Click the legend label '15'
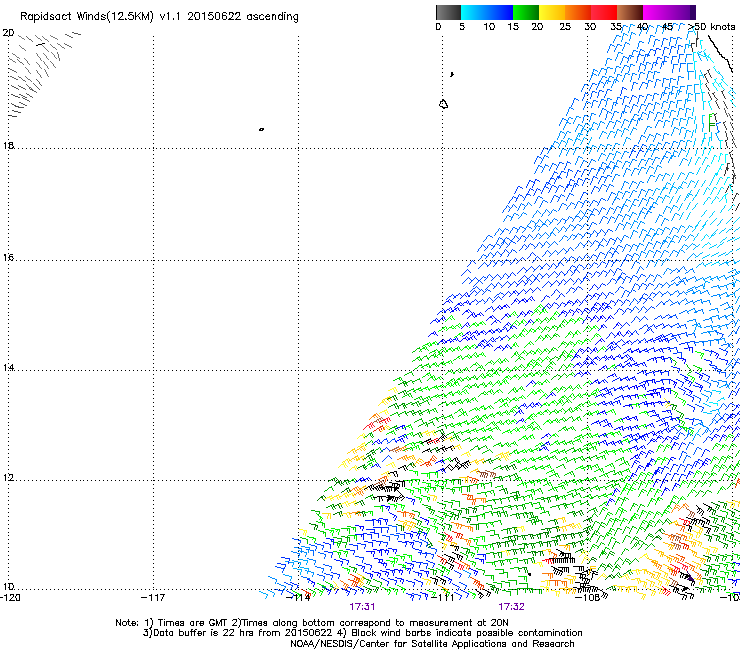Image resolution: width=740 pixels, height=650 pixels. [513, 27]
